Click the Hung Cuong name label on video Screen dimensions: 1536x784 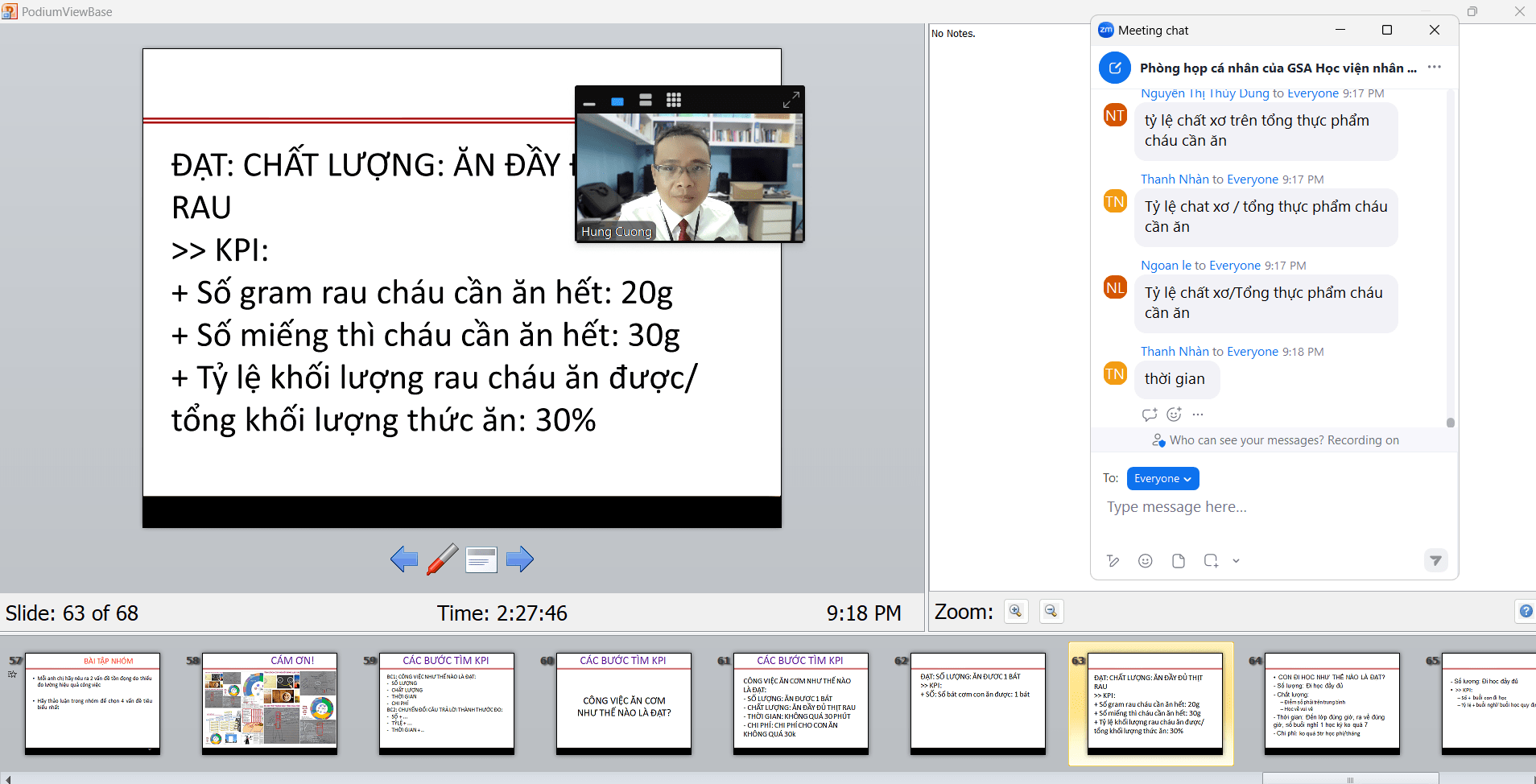(x=617, y=232)
